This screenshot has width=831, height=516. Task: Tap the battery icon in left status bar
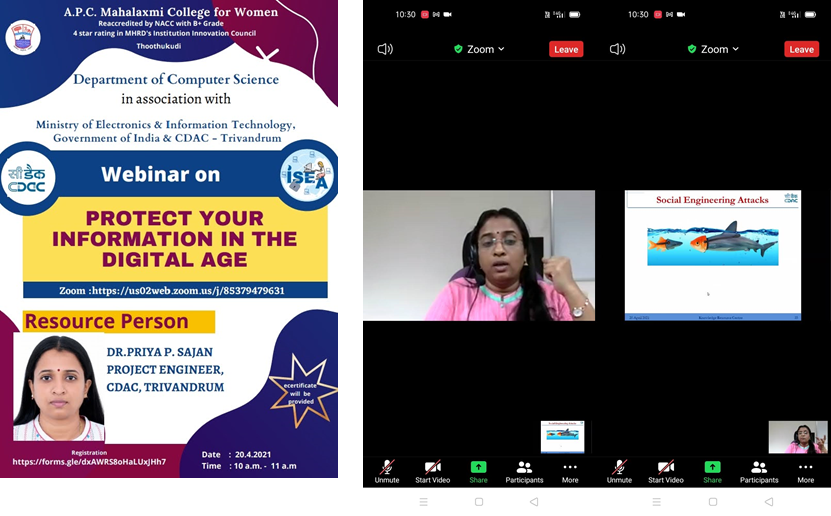point(574,15)
